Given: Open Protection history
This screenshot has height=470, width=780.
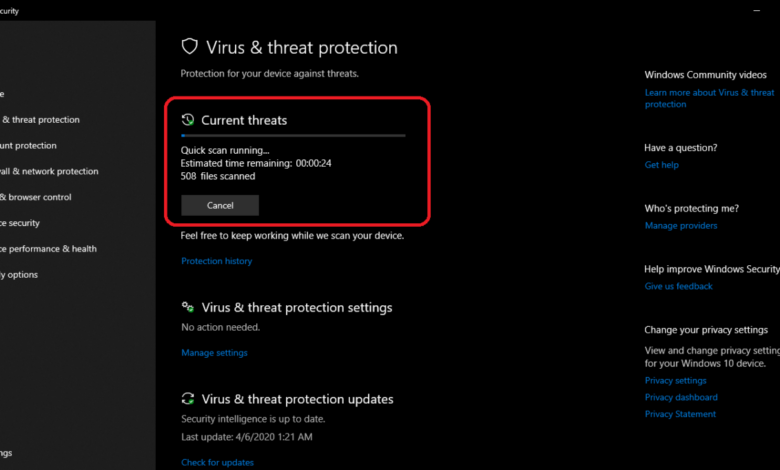Looking at the screenshot, I should [x=216, y=261].
